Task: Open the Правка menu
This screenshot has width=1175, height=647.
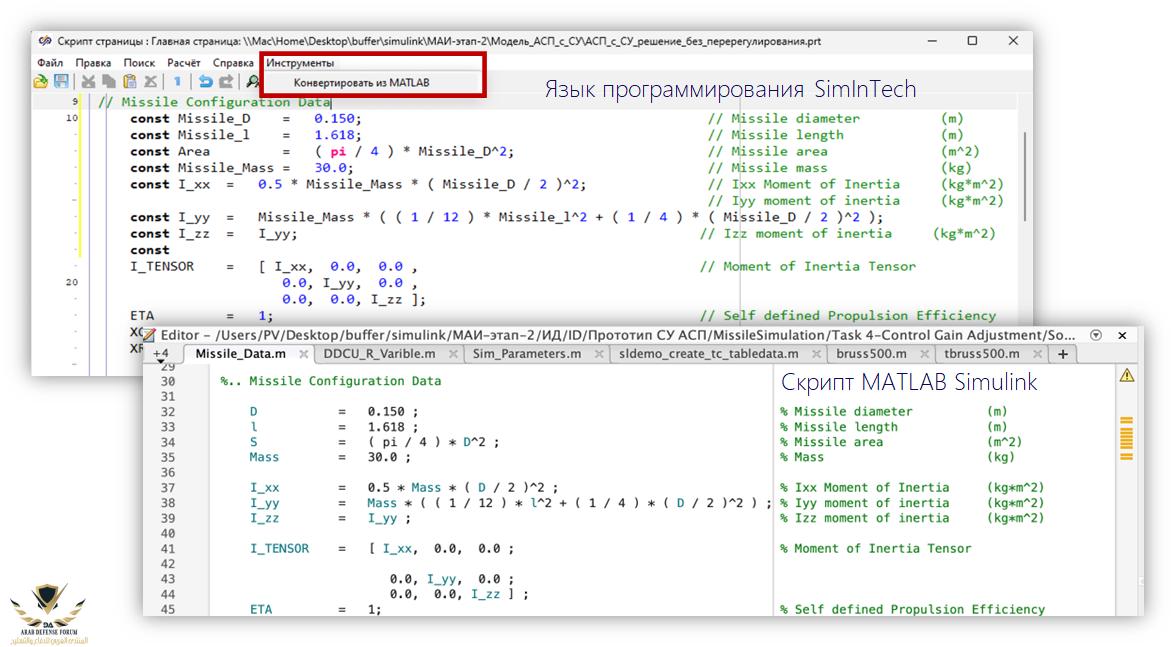Action: coord(93,63)
